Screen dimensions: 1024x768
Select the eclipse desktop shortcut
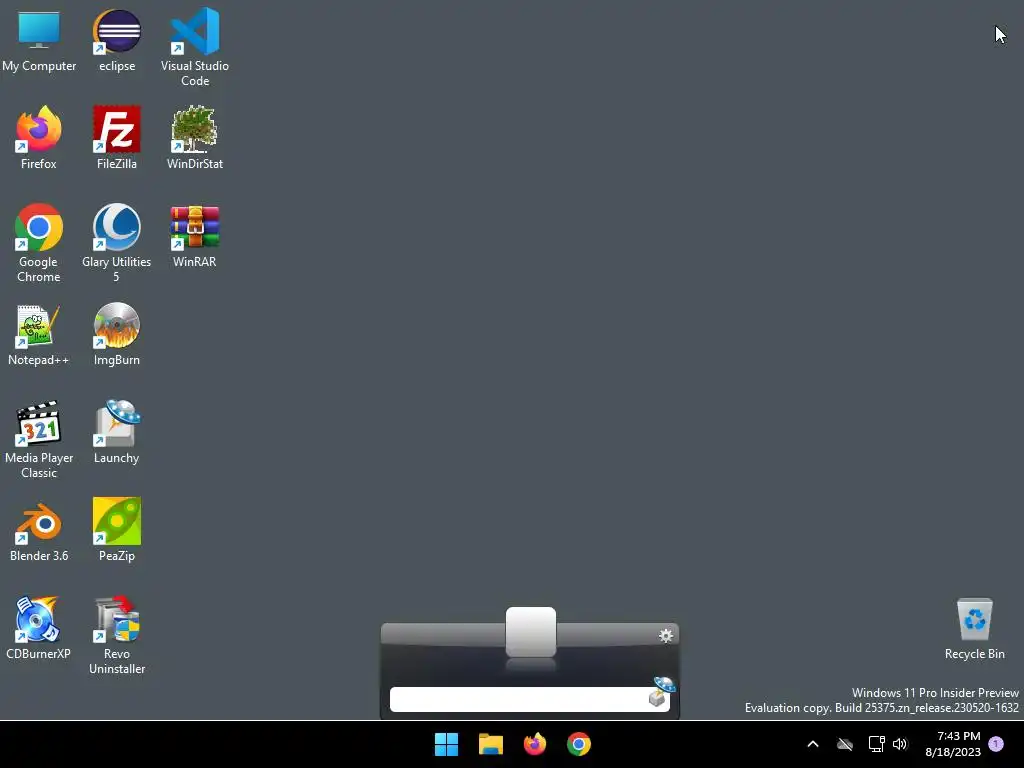117,40
